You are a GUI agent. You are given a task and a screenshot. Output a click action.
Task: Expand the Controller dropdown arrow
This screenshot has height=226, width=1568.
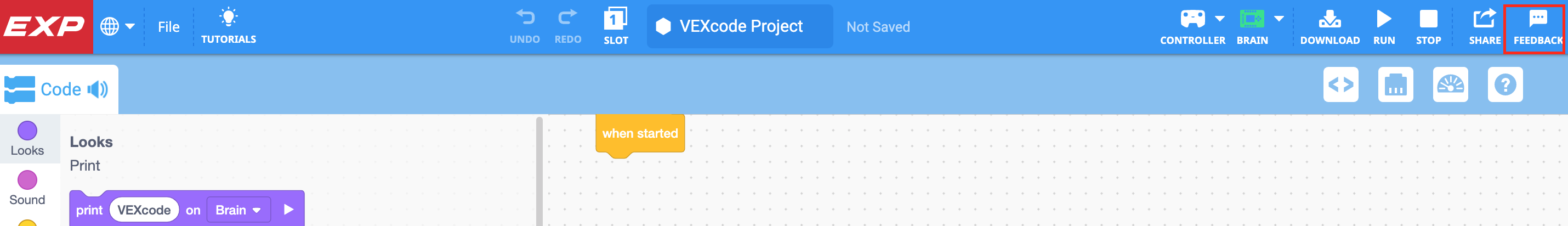click(x=1220, y=18)
